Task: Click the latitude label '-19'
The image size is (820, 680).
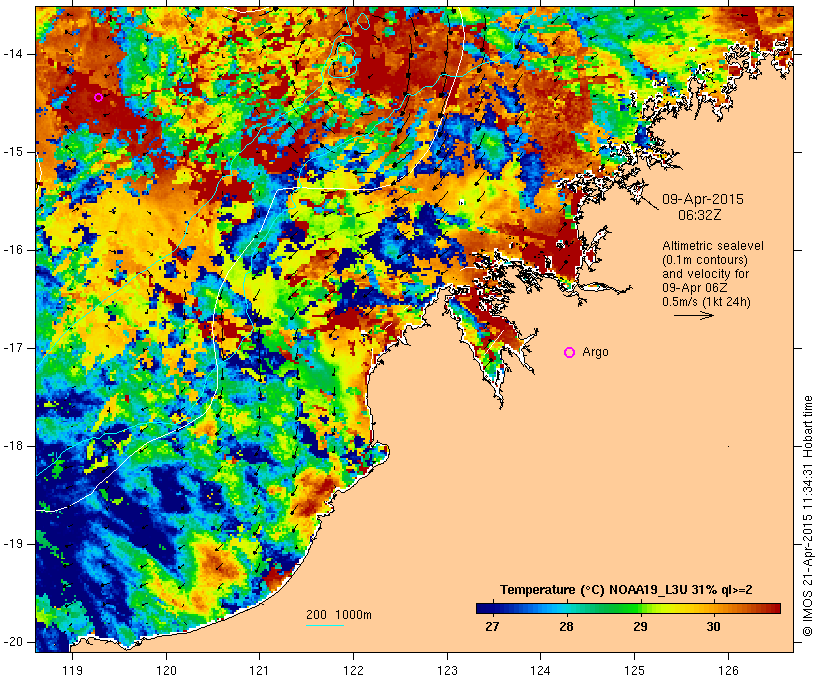Action: click(x=13, y=544)
